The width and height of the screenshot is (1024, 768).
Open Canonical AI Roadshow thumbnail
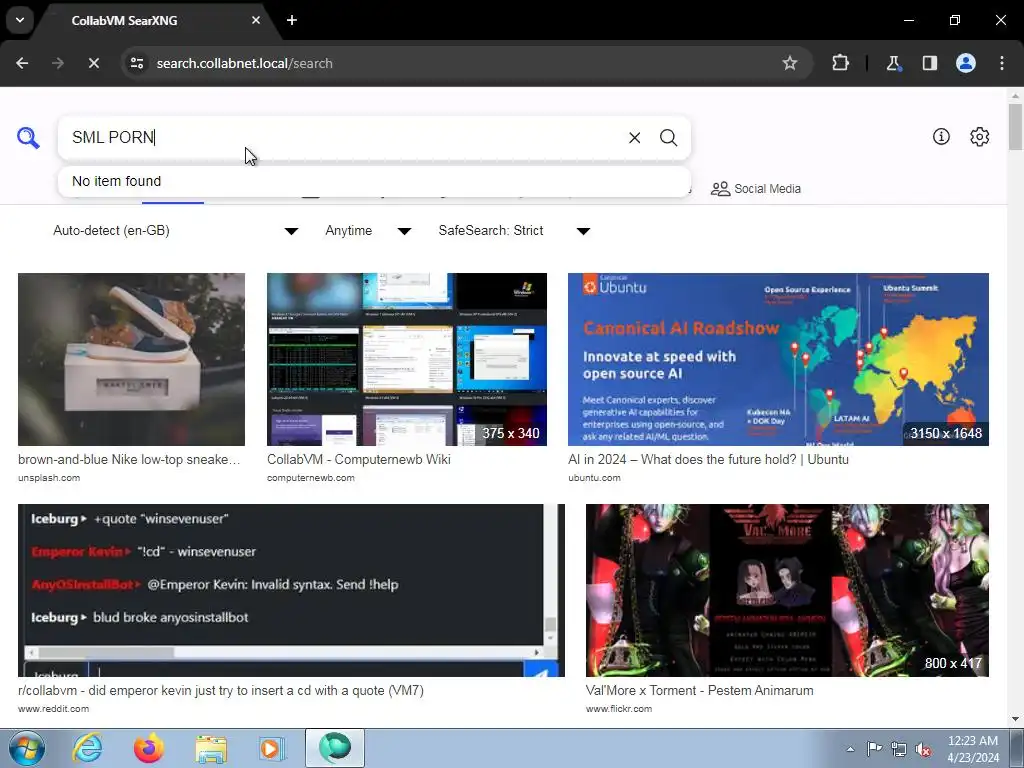tap(778, 359)
